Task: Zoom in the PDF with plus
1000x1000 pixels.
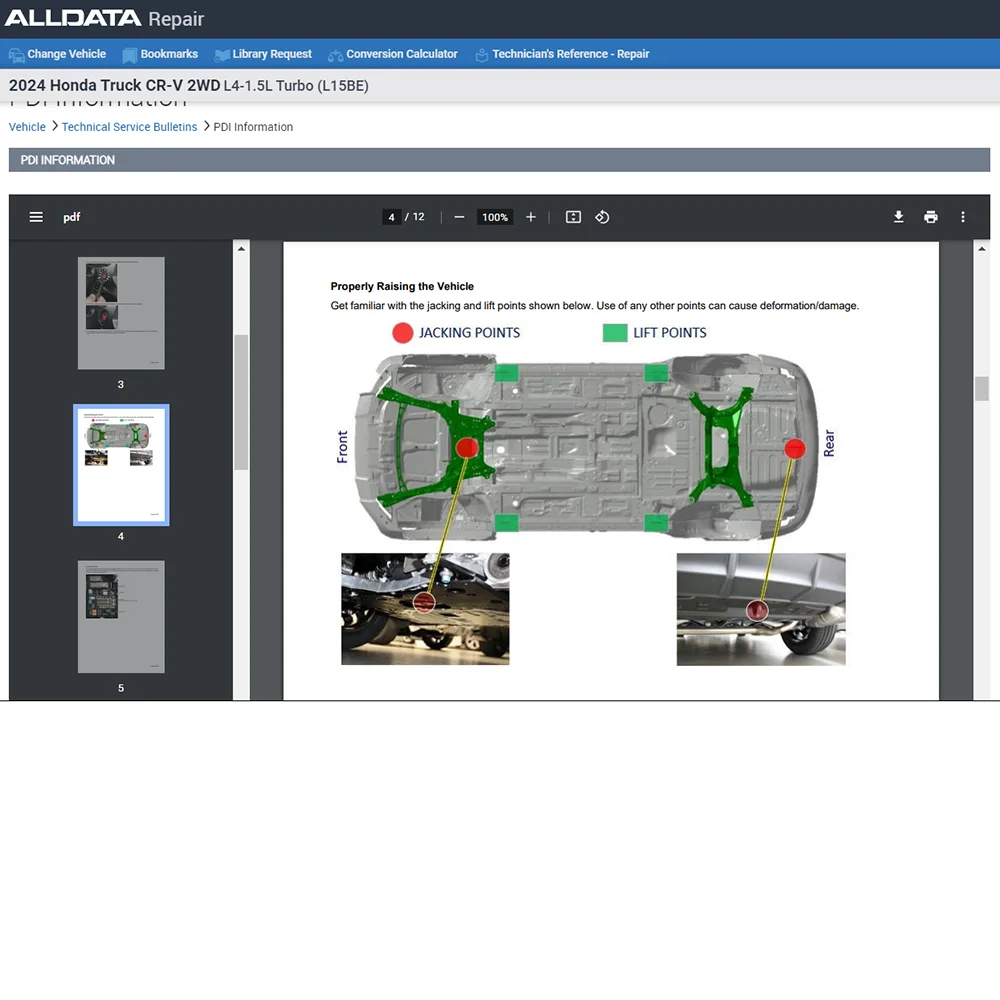Action: pos(531,217)
